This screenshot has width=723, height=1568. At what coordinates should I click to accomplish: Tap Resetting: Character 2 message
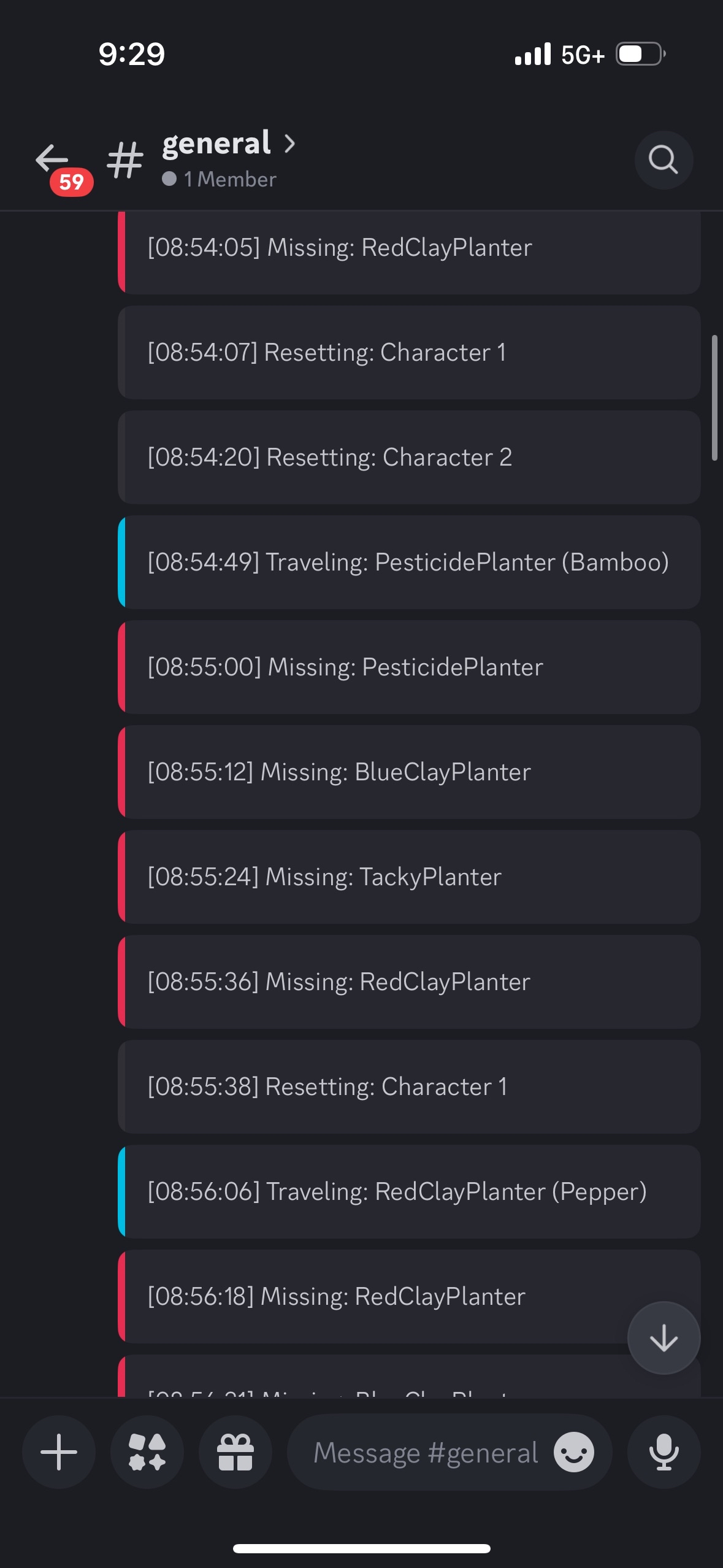click(x=409, y=457)
